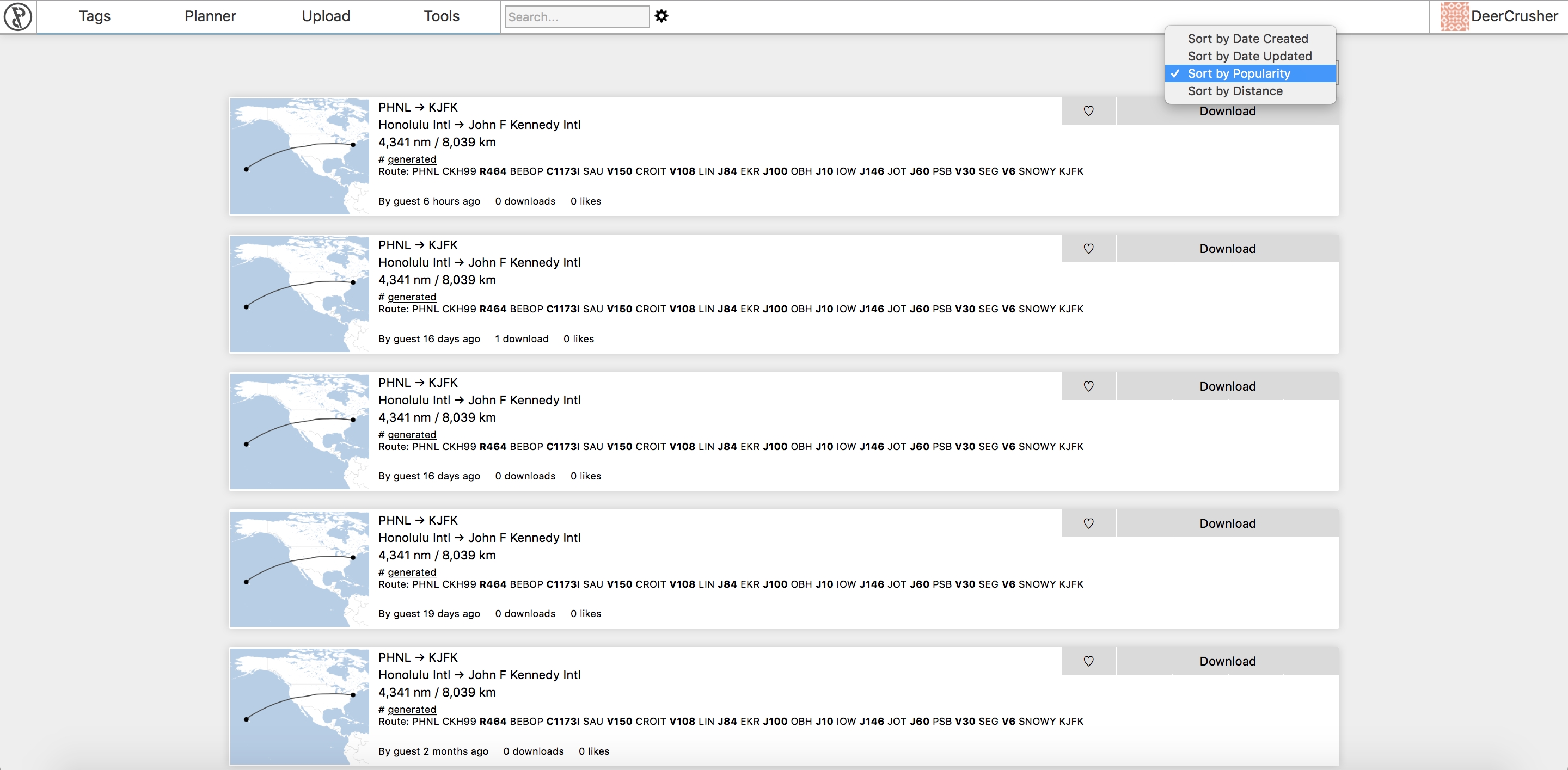Open the Tags menu

tap(94, 16)
